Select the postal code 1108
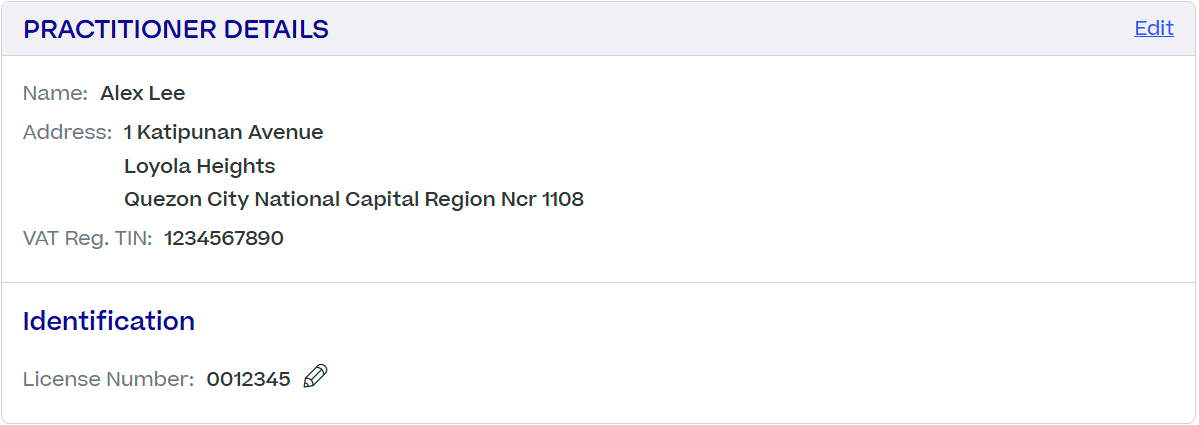 tap(563, 200)
